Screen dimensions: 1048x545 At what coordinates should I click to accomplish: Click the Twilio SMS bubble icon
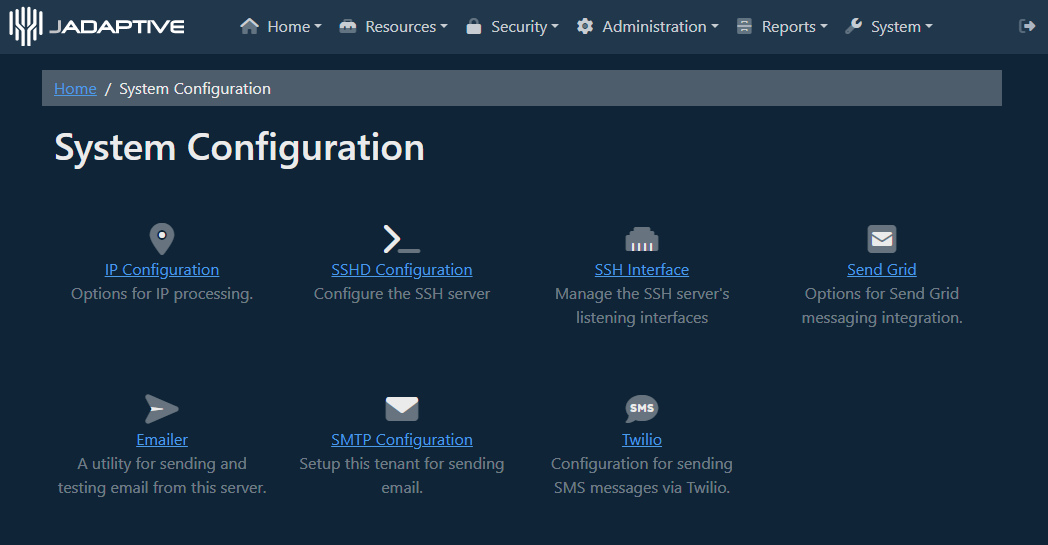tap(642, 409)
